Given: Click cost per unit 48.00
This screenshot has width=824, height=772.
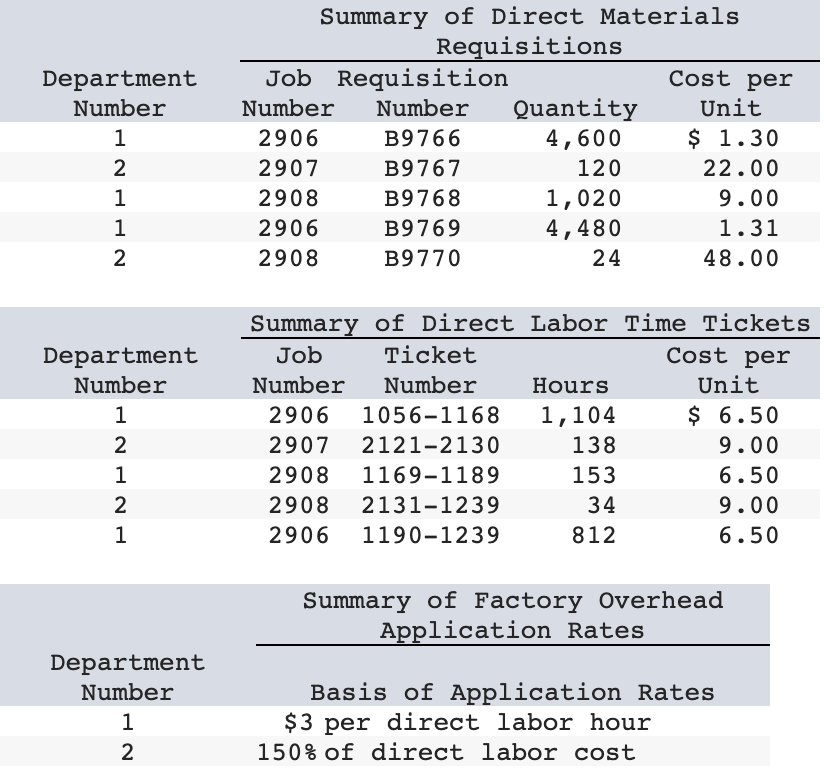Looking at the screenshot, I should point(741,258).
